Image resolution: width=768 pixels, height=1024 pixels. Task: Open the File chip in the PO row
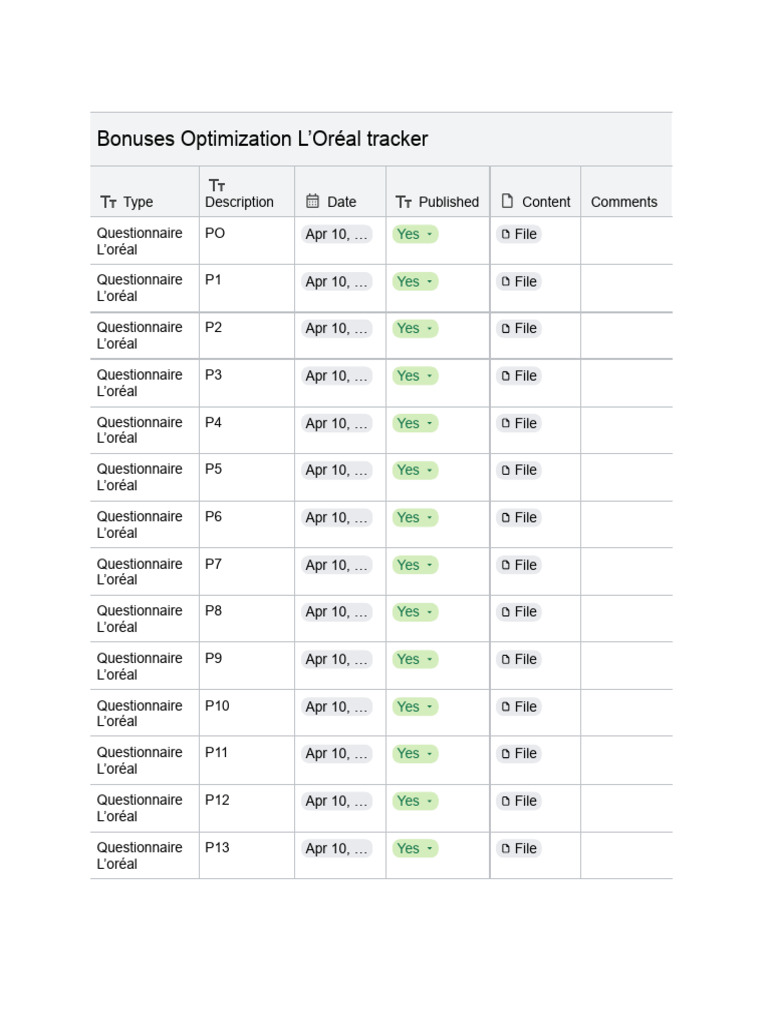[519, 234]
